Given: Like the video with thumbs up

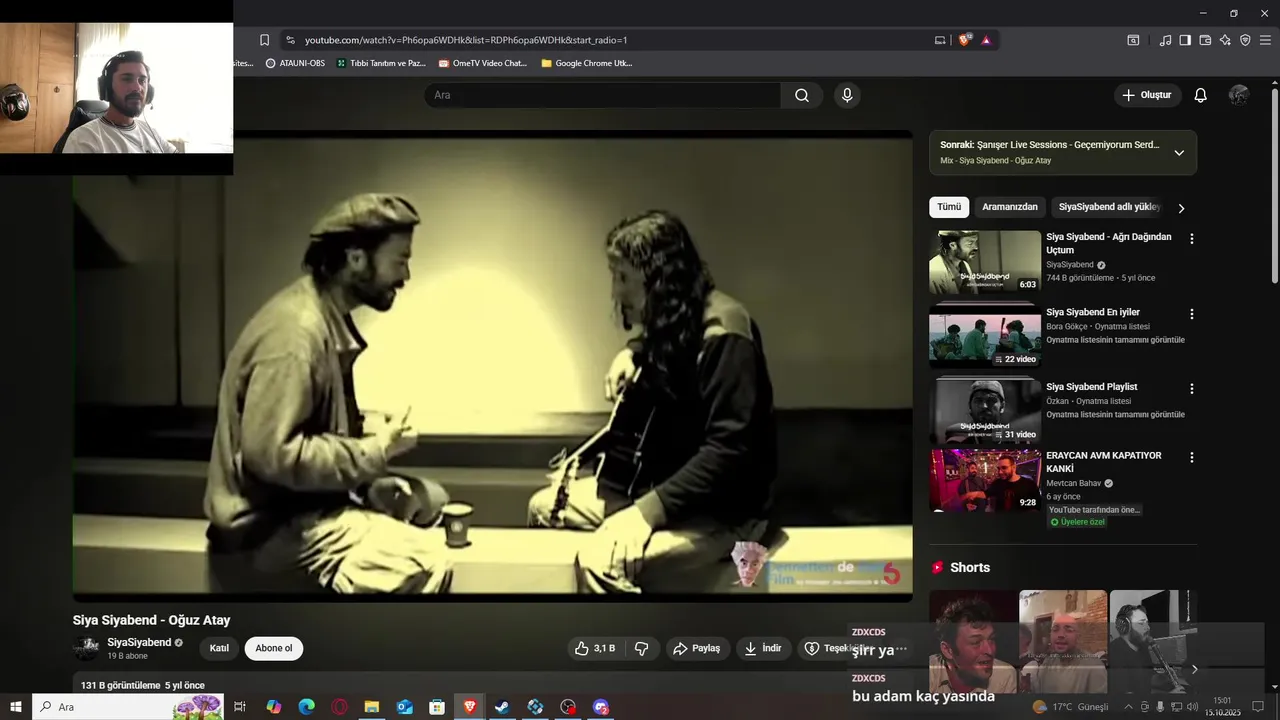Looking at the screenshot, I should tap(595, 648).
